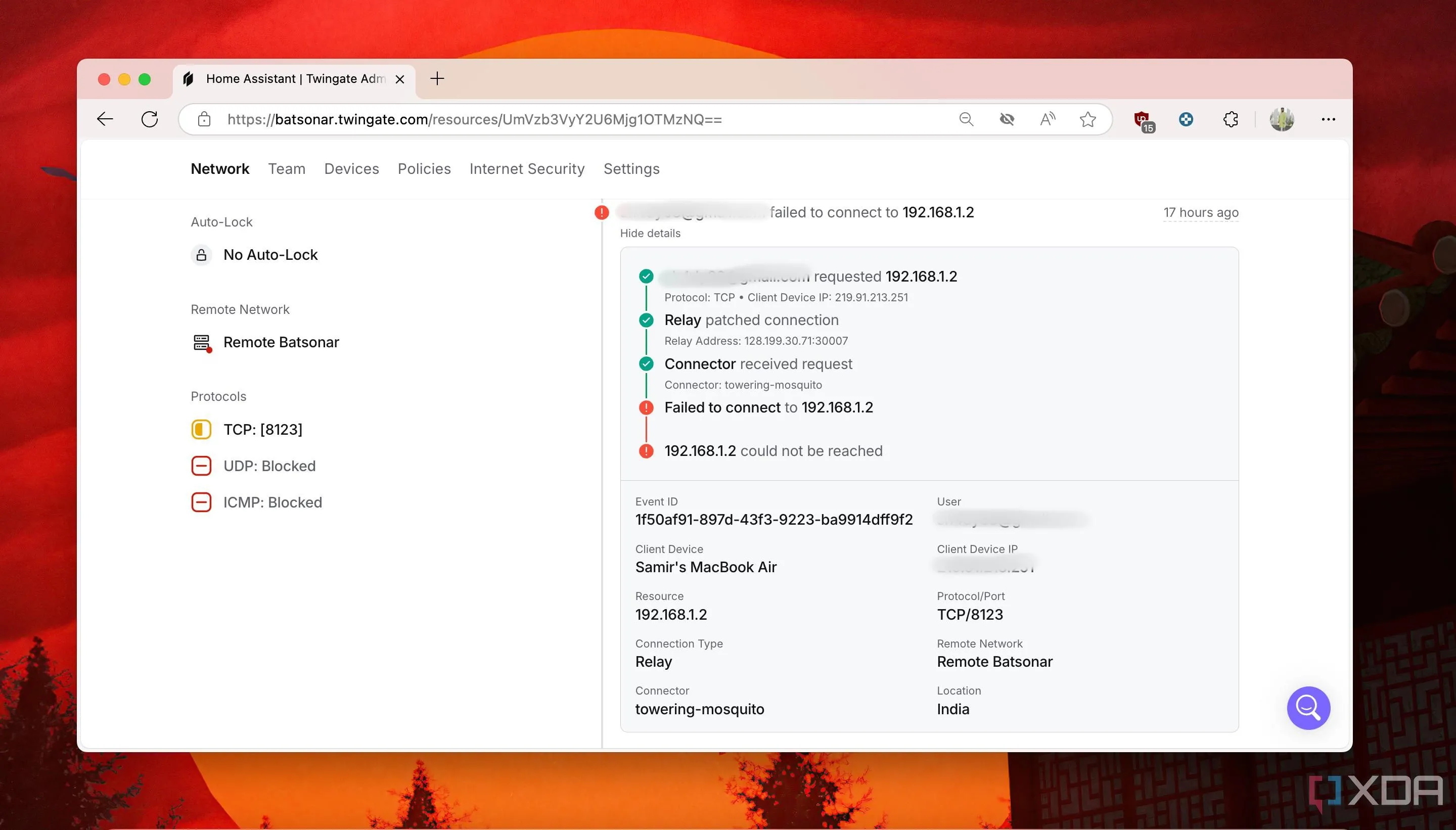This screenshot has width=1456, height=830.
Task: Click client device Samir's MacBook Air
Action: point(706,567)
